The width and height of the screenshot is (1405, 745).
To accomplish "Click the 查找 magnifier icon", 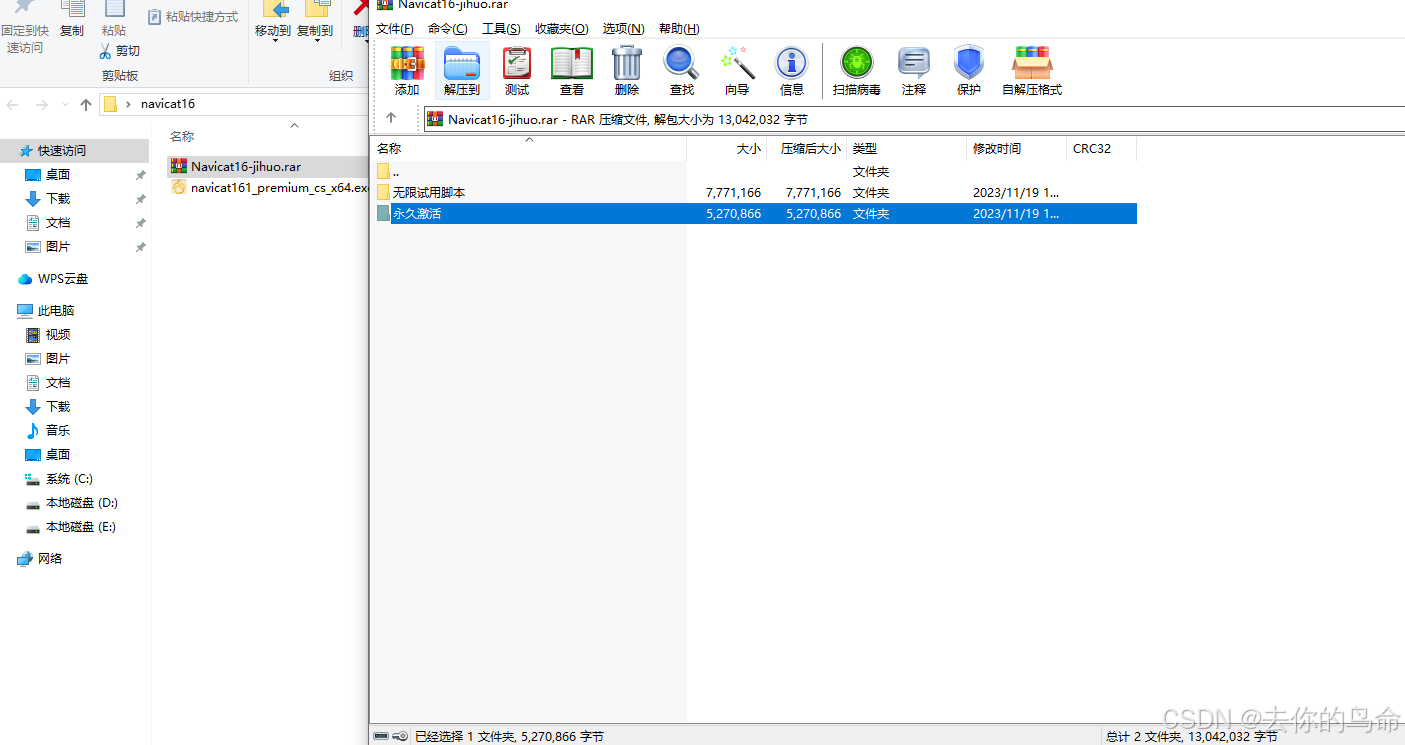I will click(x=682, y=71).
